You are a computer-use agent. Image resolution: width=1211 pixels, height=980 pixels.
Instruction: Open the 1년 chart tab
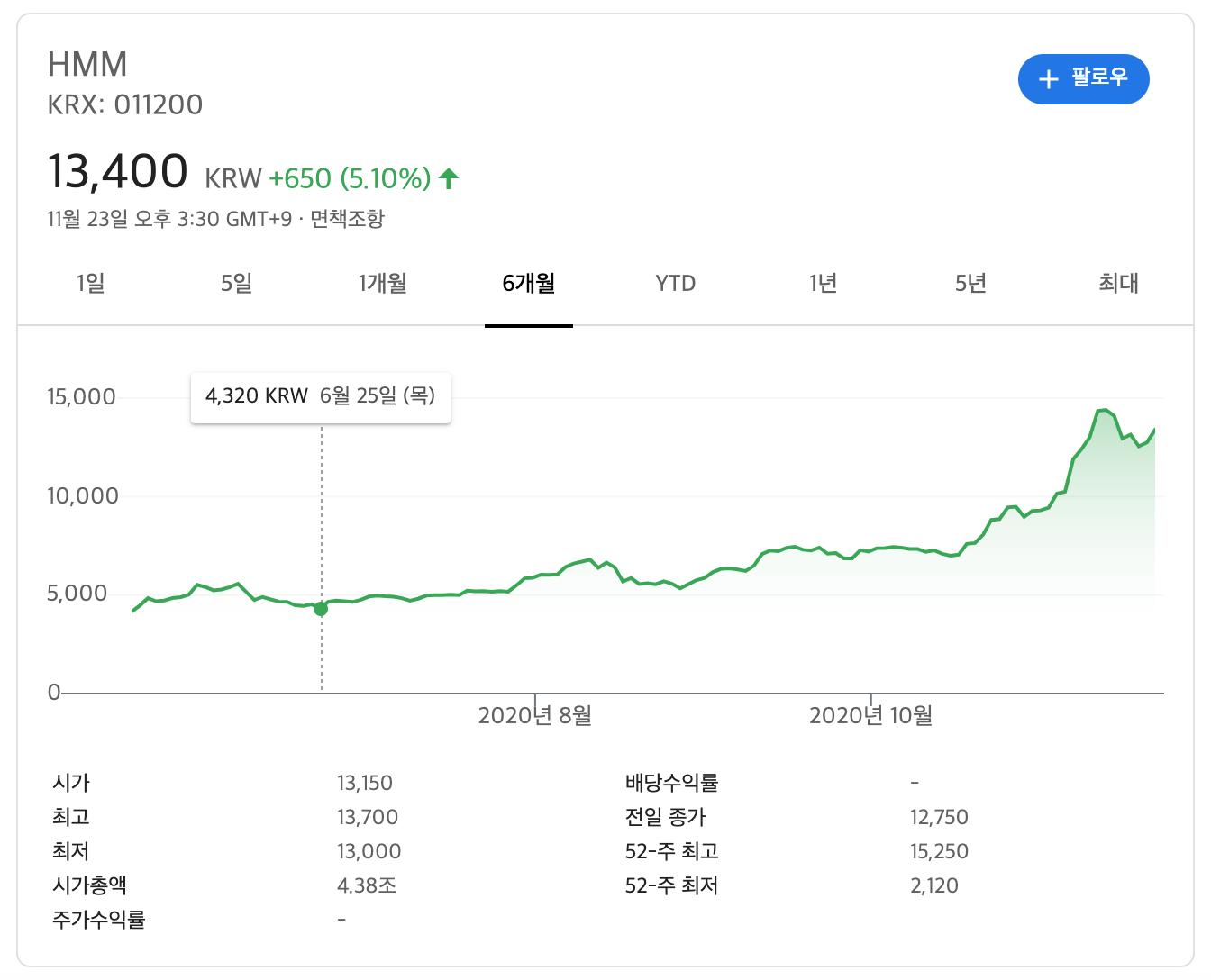point(823,284)
